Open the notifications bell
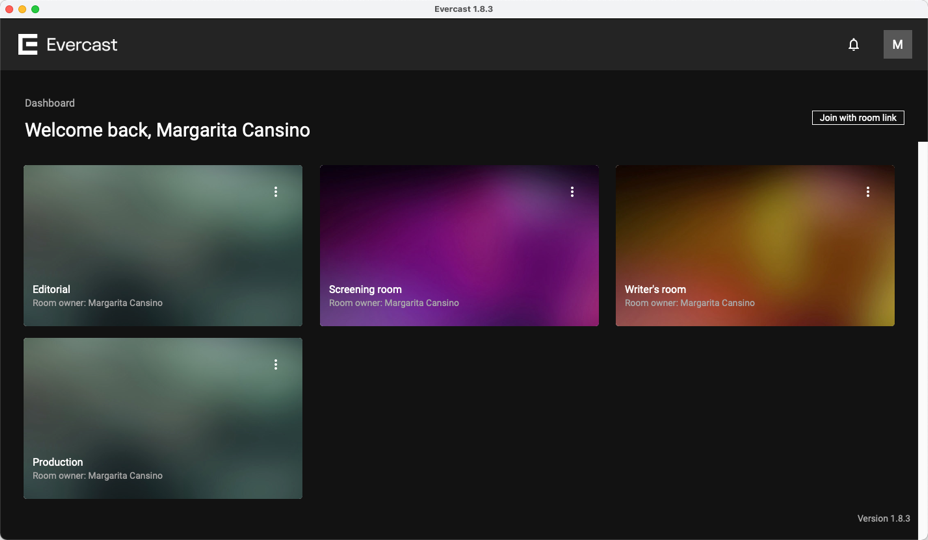The image size is (928, 540). coord(853,44)
